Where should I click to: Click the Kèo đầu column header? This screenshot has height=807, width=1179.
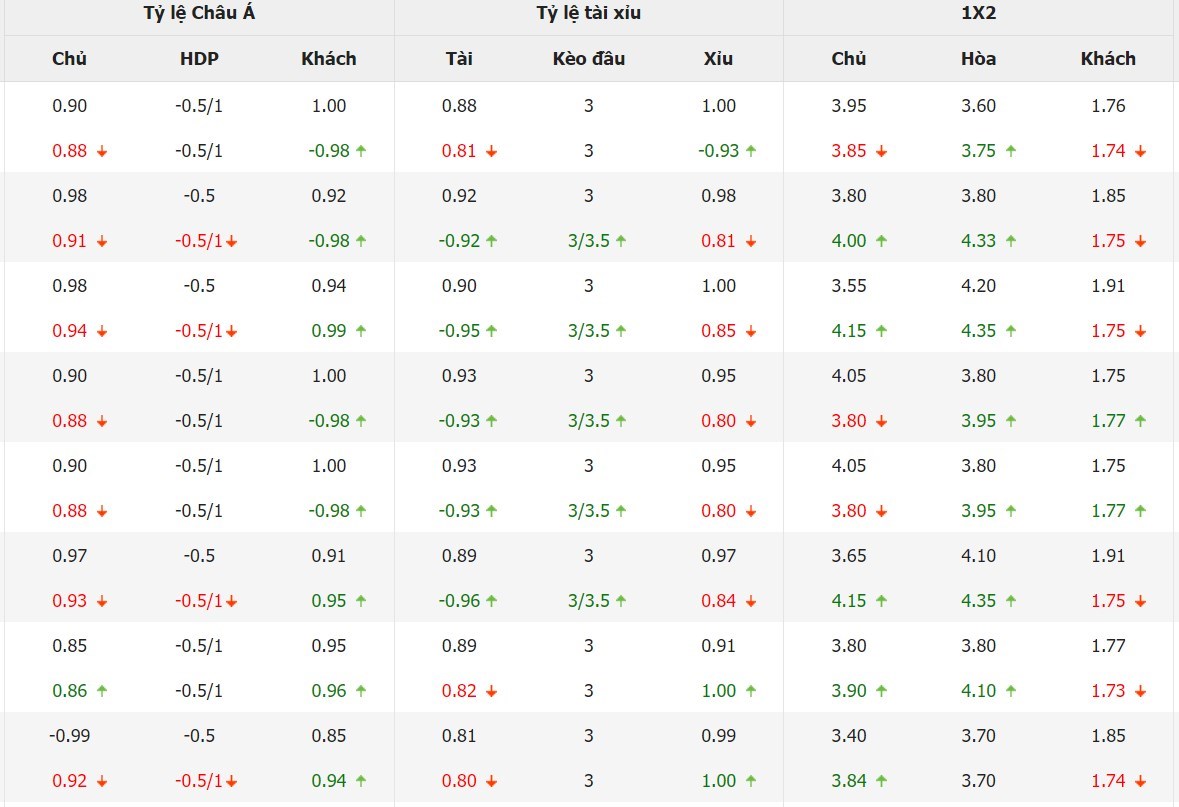pyautogui.click(x=589, y=59)
